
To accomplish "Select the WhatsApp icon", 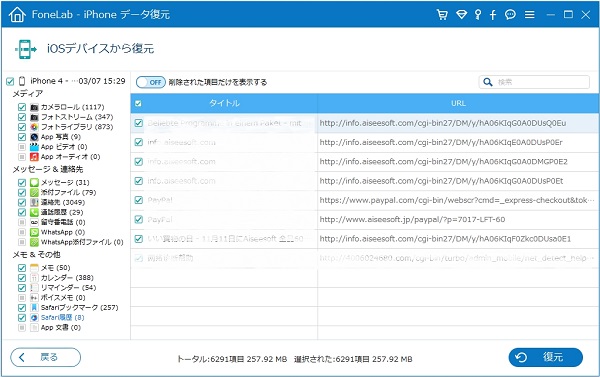I will click(34, 232).
